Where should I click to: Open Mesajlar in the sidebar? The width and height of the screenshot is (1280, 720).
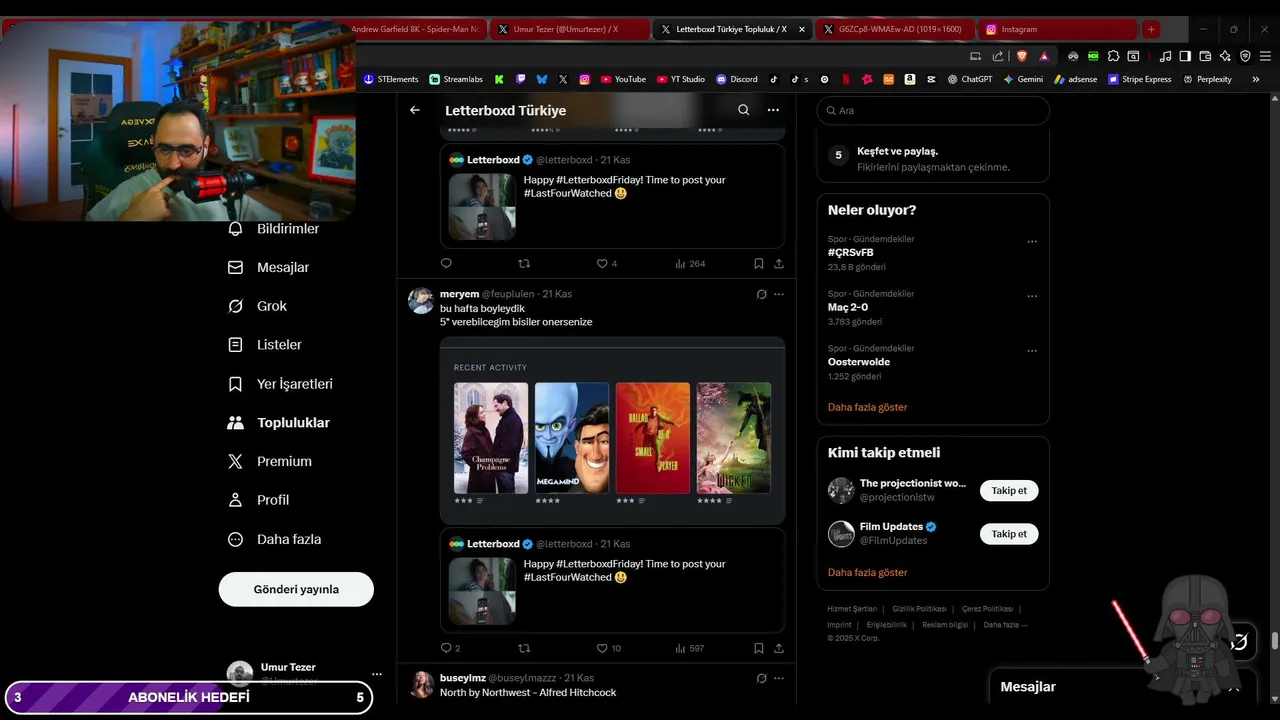click(x=269, y=268)
